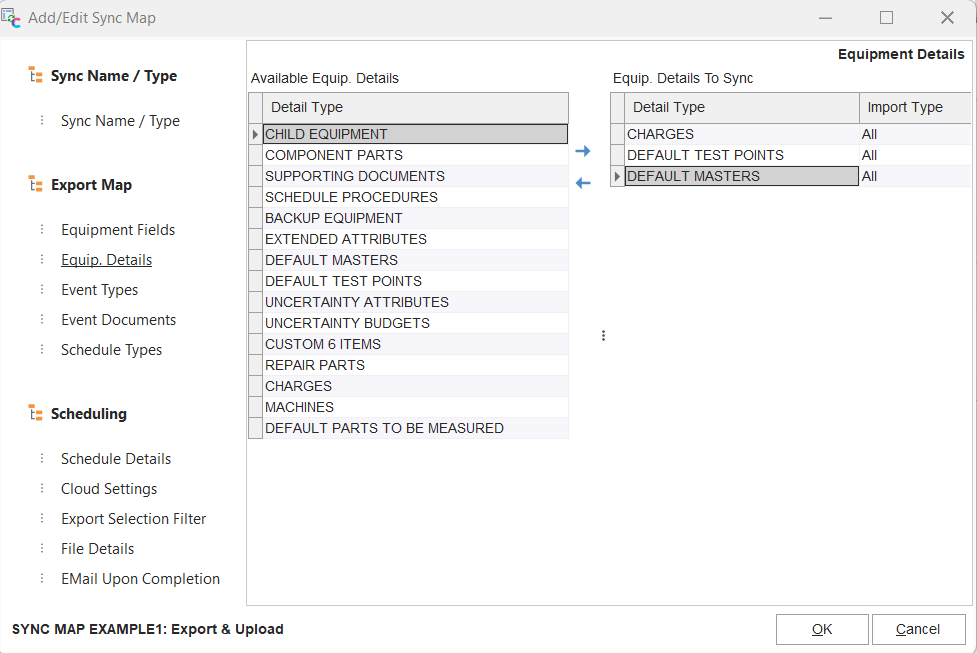The image size is (977, 653).
Task: Click row selector beside CHILD EQUIPMENT
Action: [x=255, y=134]
